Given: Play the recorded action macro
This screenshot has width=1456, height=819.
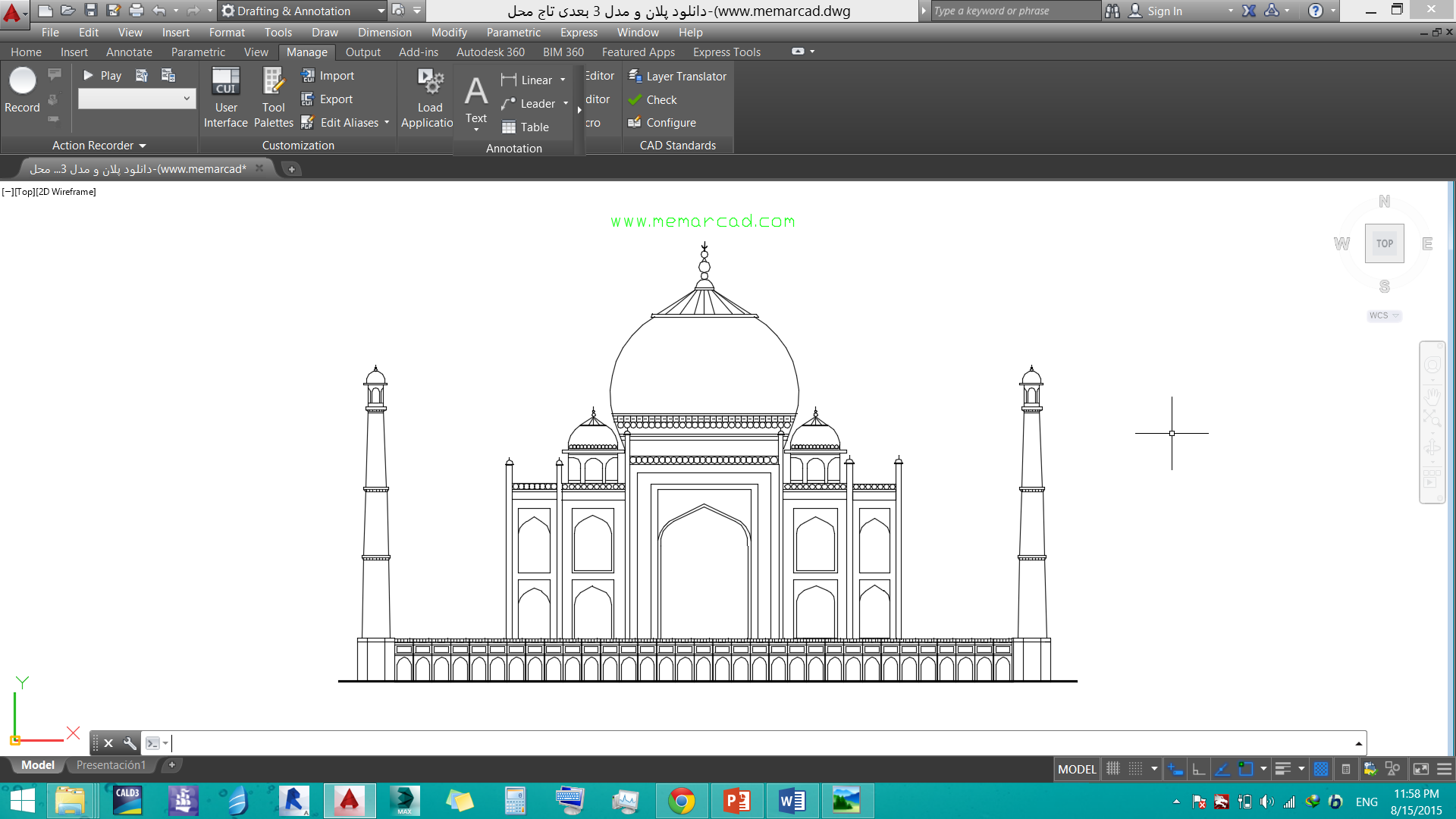Looking at the screenshot, I should click(x=102, y=76).
